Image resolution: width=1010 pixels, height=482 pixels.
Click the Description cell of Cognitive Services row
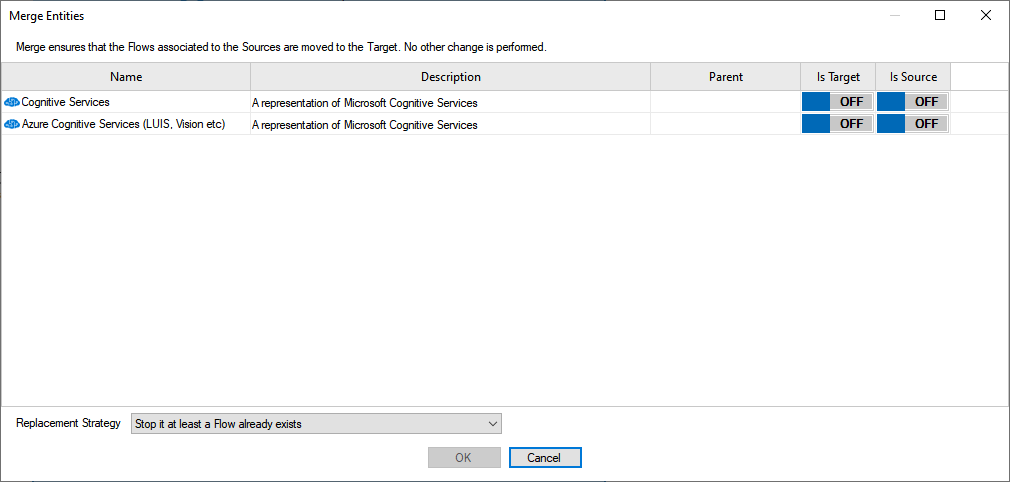(x=450, y=102)
